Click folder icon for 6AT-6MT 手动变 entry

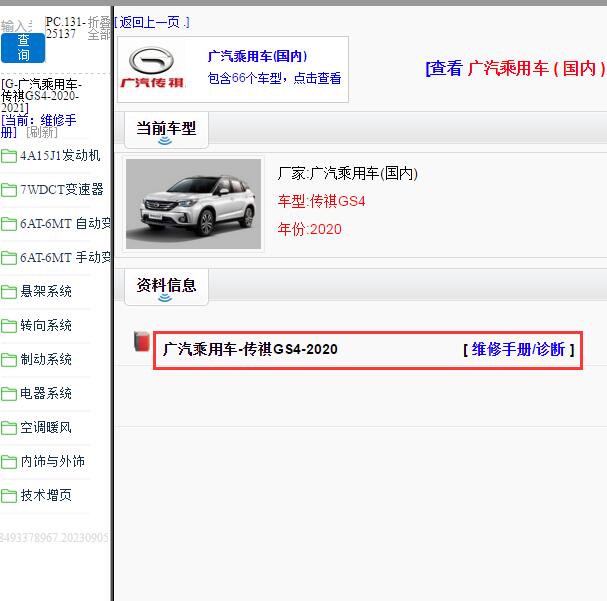coord(9,258)
